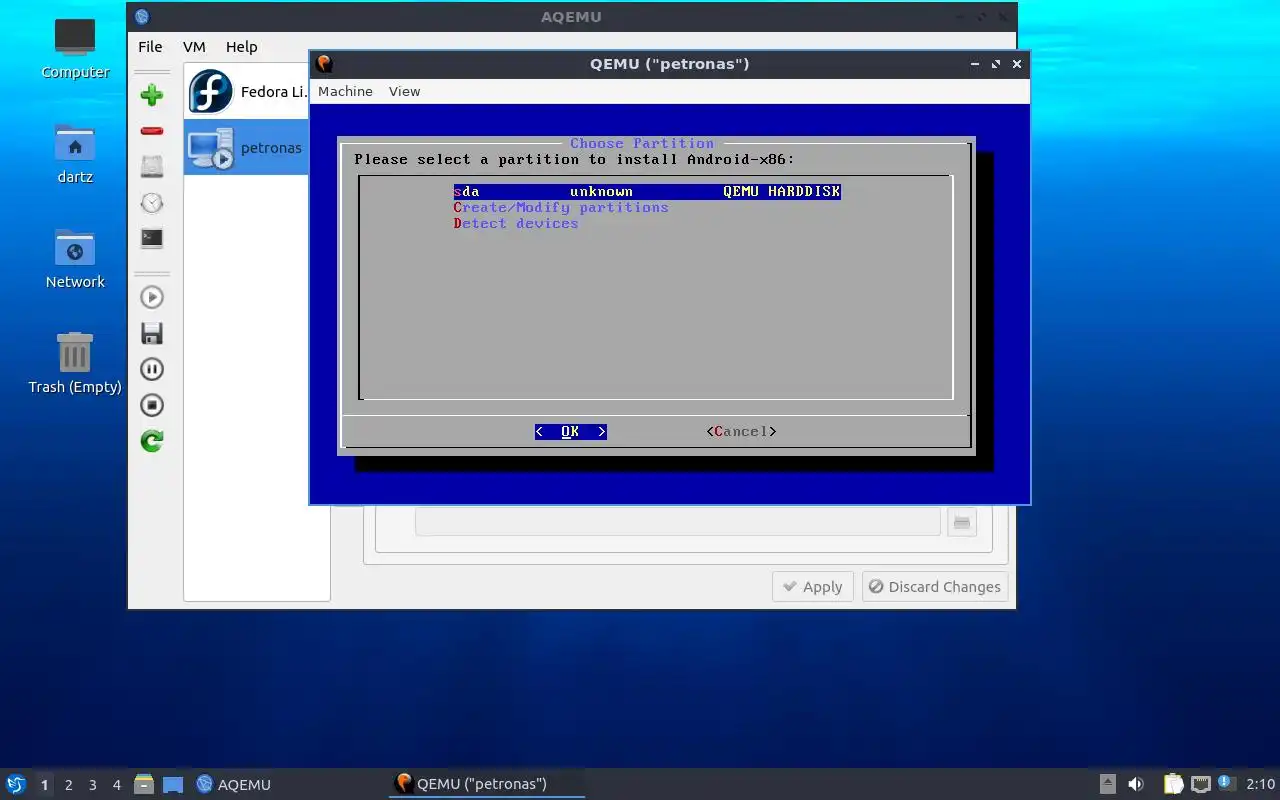Open the removable media eject icon in tray

1107,784
